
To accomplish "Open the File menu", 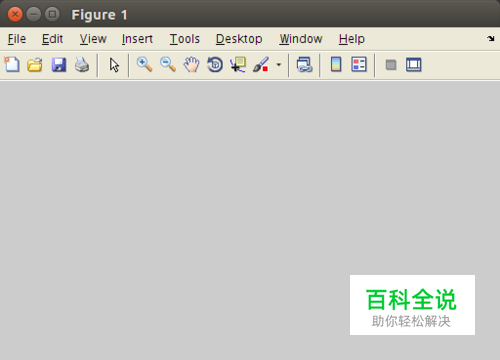I will pyautogui.click(x=17, y=39).
